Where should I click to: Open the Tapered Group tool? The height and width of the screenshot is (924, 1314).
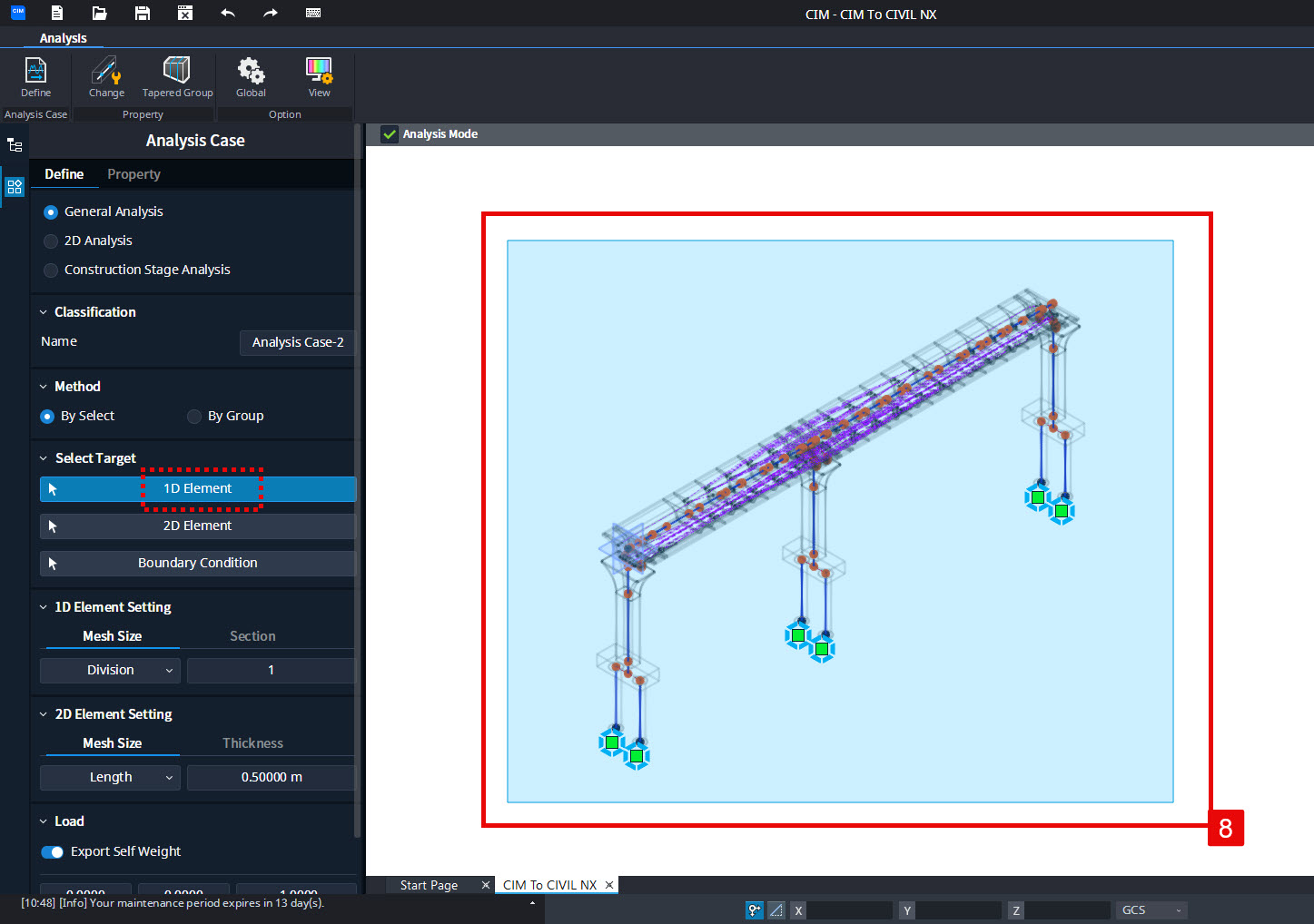pyautogui.click(x=176, y=77)
